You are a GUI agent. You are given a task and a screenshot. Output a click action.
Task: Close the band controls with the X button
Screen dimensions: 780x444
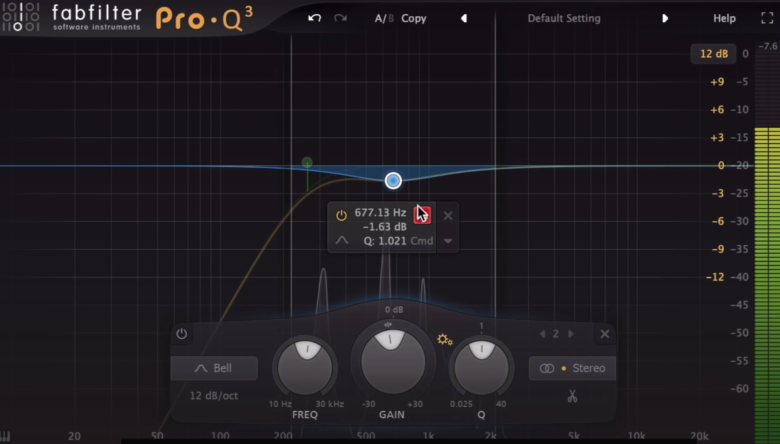604,334
